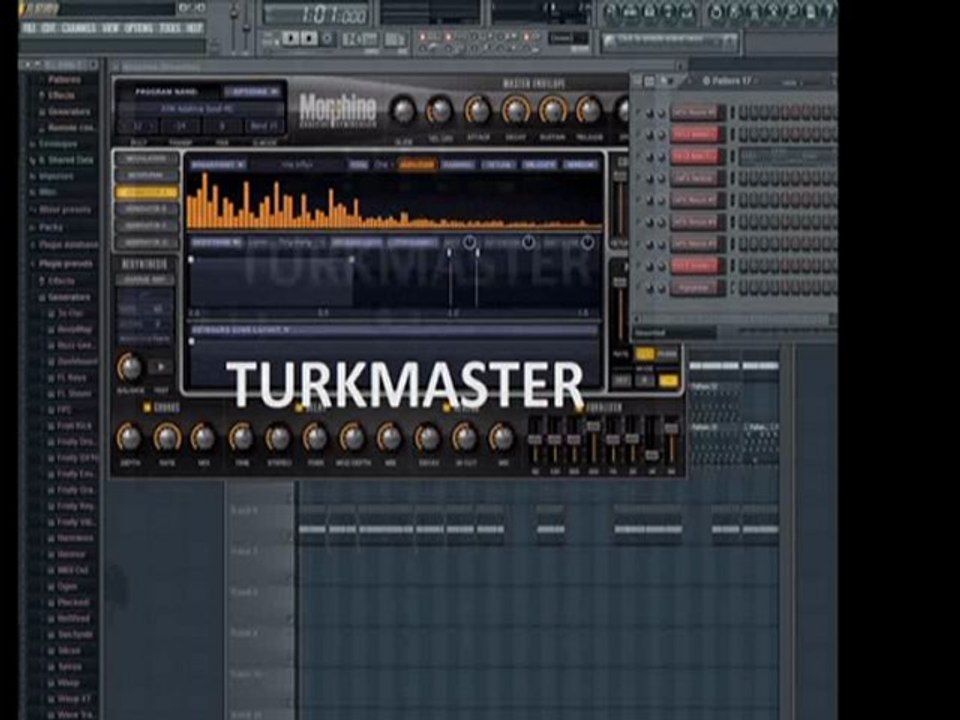This screenshot has height=720, width=960.
Task: Show the Panning spectrum view
Action: pos(458,164)
